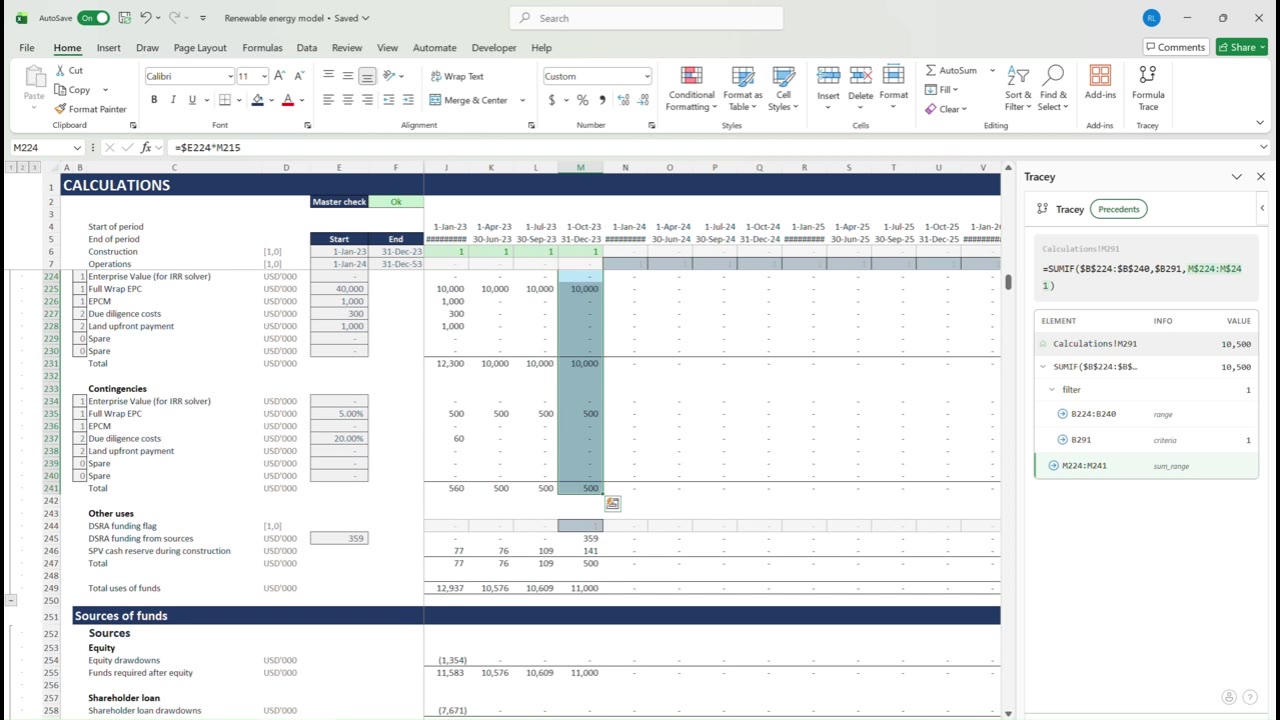The width and height of the screenshot is (1280, 720).
Task: Open the font size dropdown showing 11
Action: click(264, 76)
